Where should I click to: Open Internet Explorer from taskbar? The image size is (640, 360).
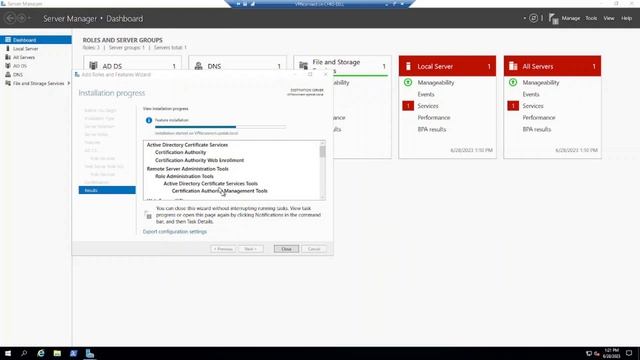tap(41, 353)
